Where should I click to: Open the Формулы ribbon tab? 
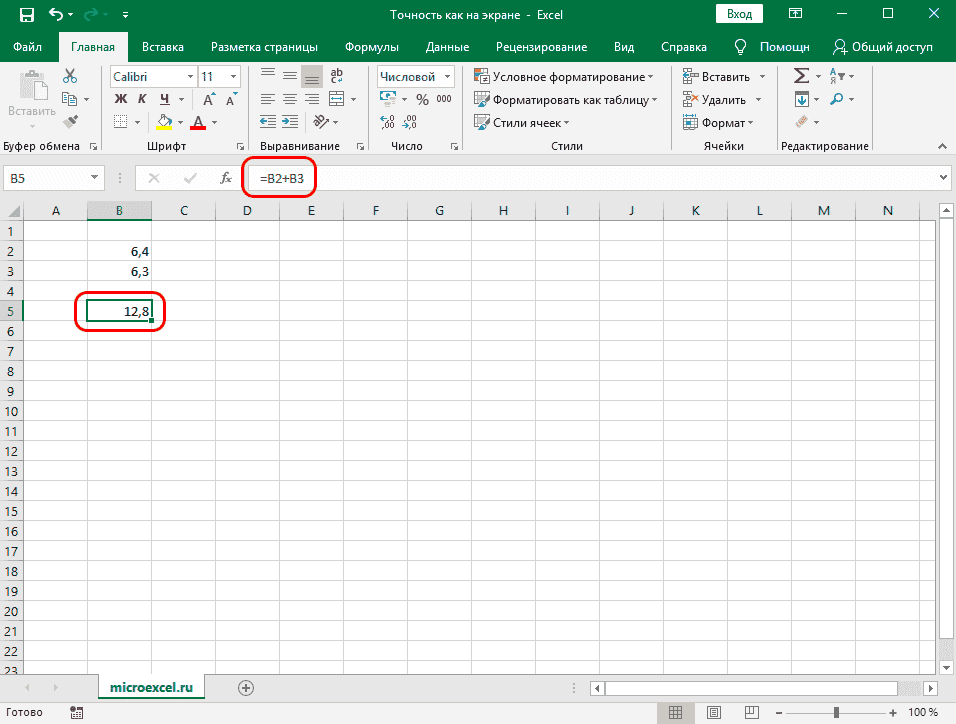pos(371,46)
